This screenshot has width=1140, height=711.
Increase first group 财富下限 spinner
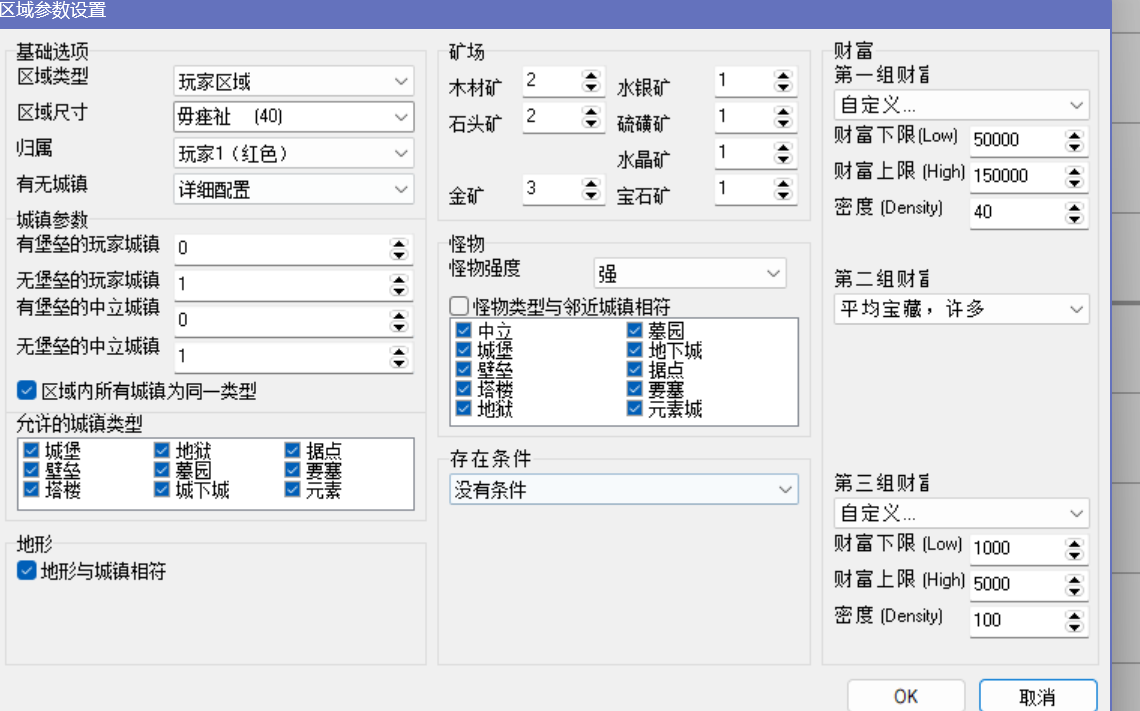[x=1074, y=134]
